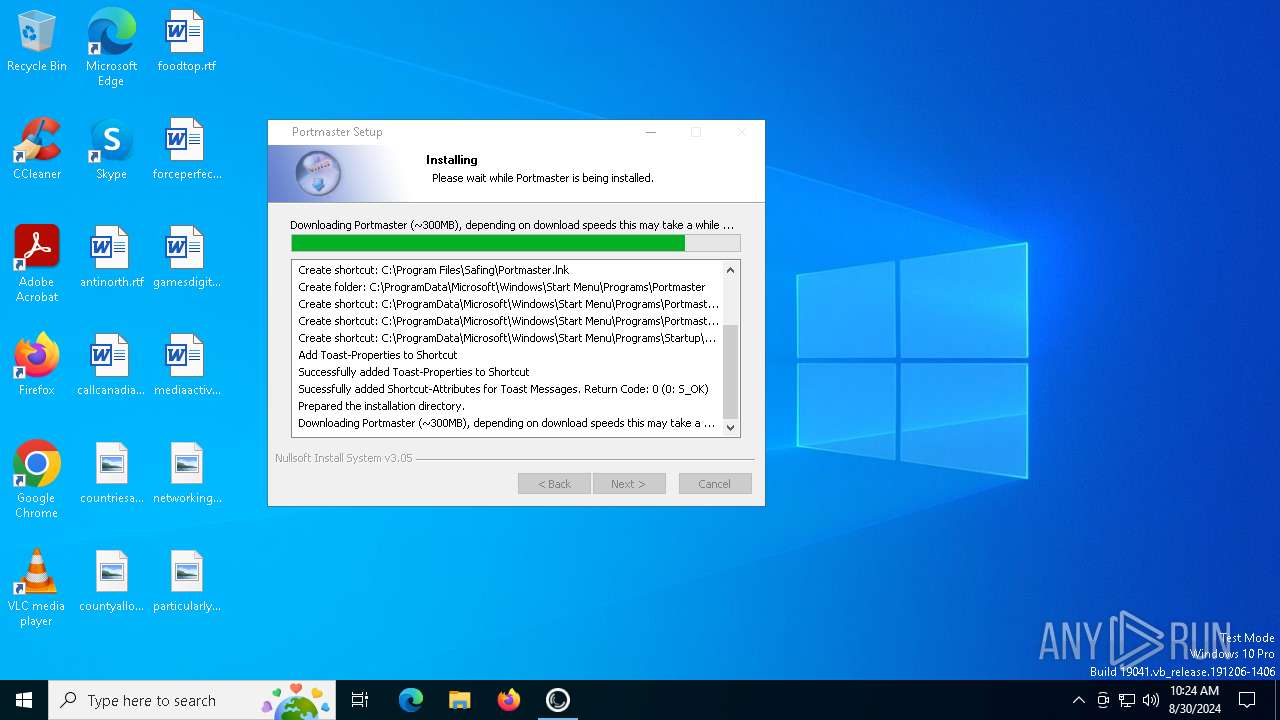Click the install log scroll-up arrow
The image size is (1280, 720).
point(730,270)
